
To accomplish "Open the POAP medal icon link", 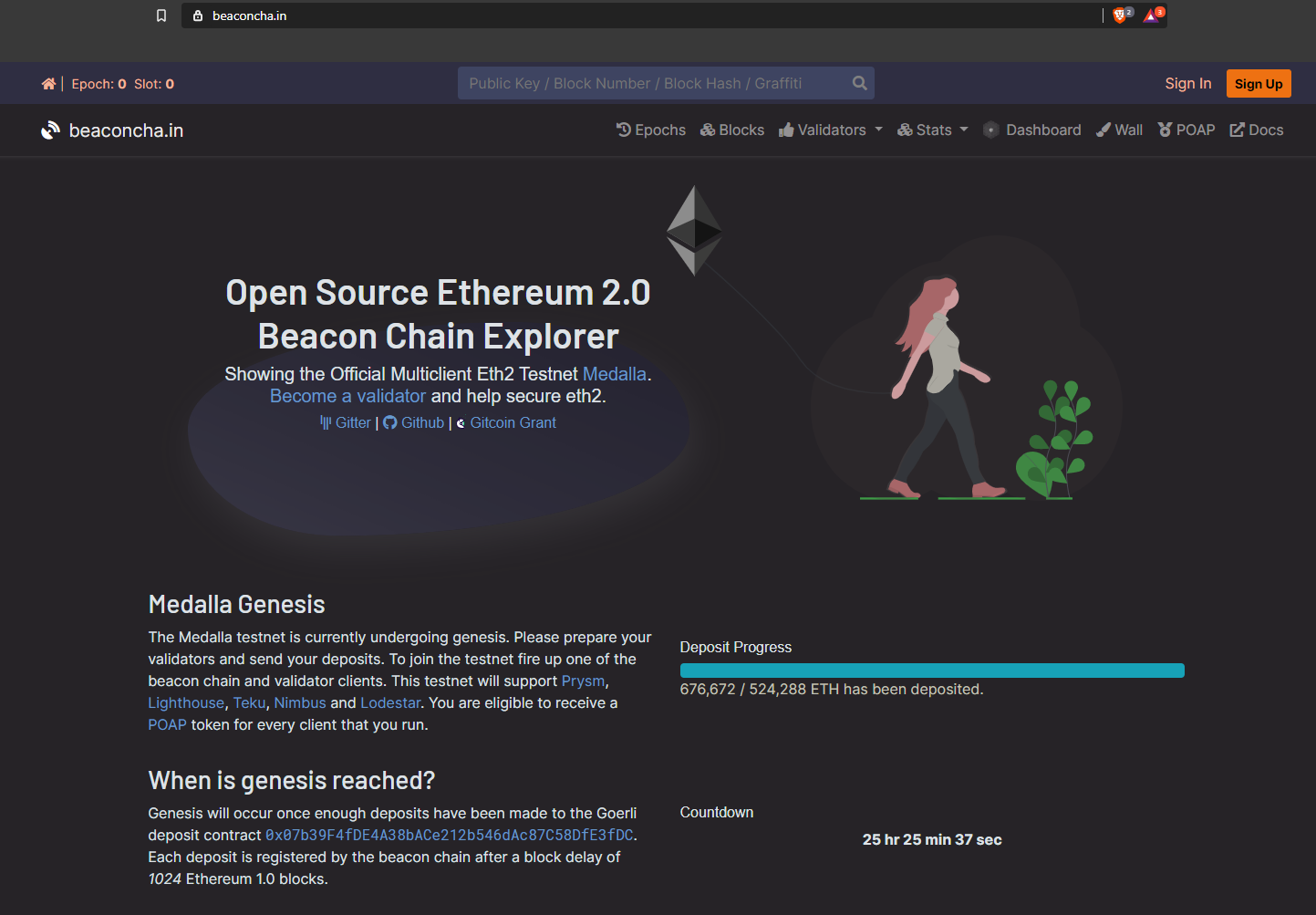I will [1165, 130].
